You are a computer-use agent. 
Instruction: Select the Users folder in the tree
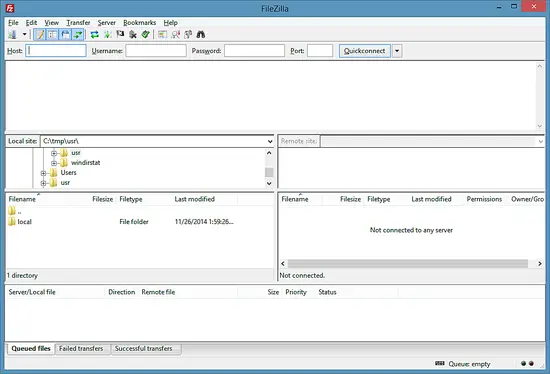(68, 173)
